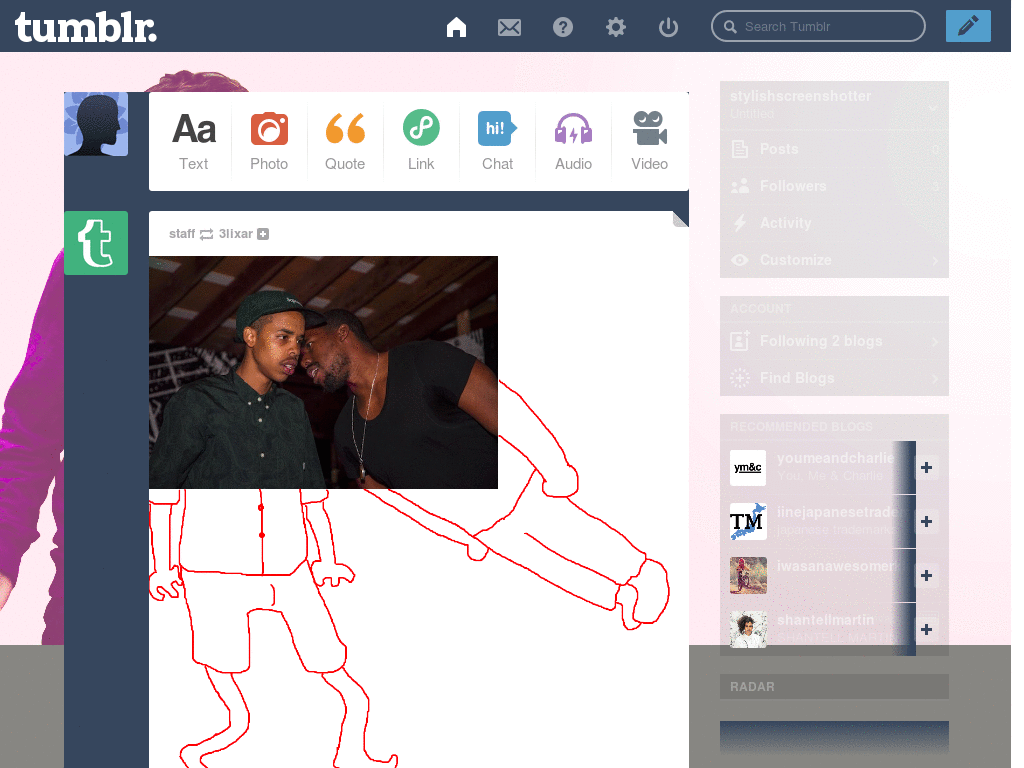This screenshot has height=768, width=1024.
Task: Create a new Link post
Action: 421,141
